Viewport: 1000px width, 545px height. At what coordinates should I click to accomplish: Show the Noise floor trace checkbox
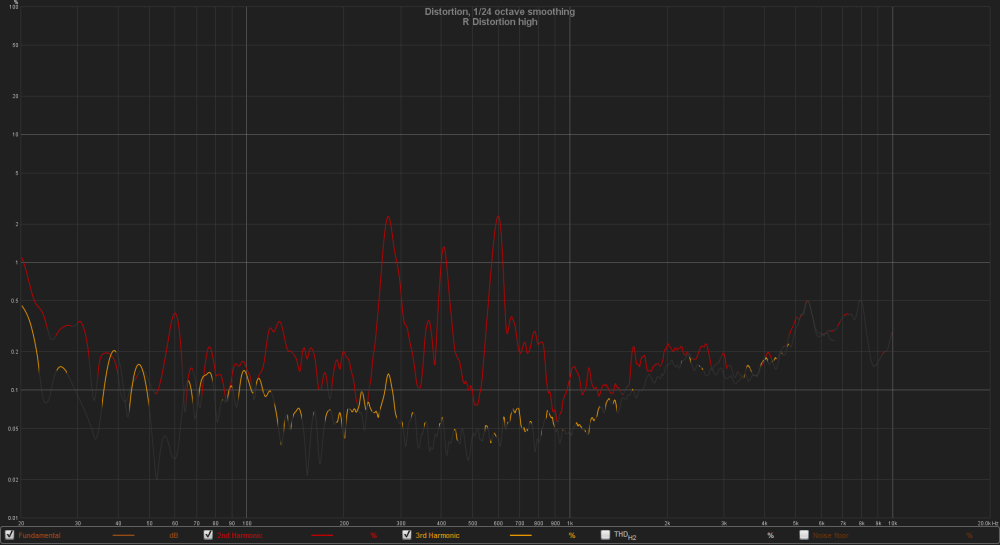[804, 535]
